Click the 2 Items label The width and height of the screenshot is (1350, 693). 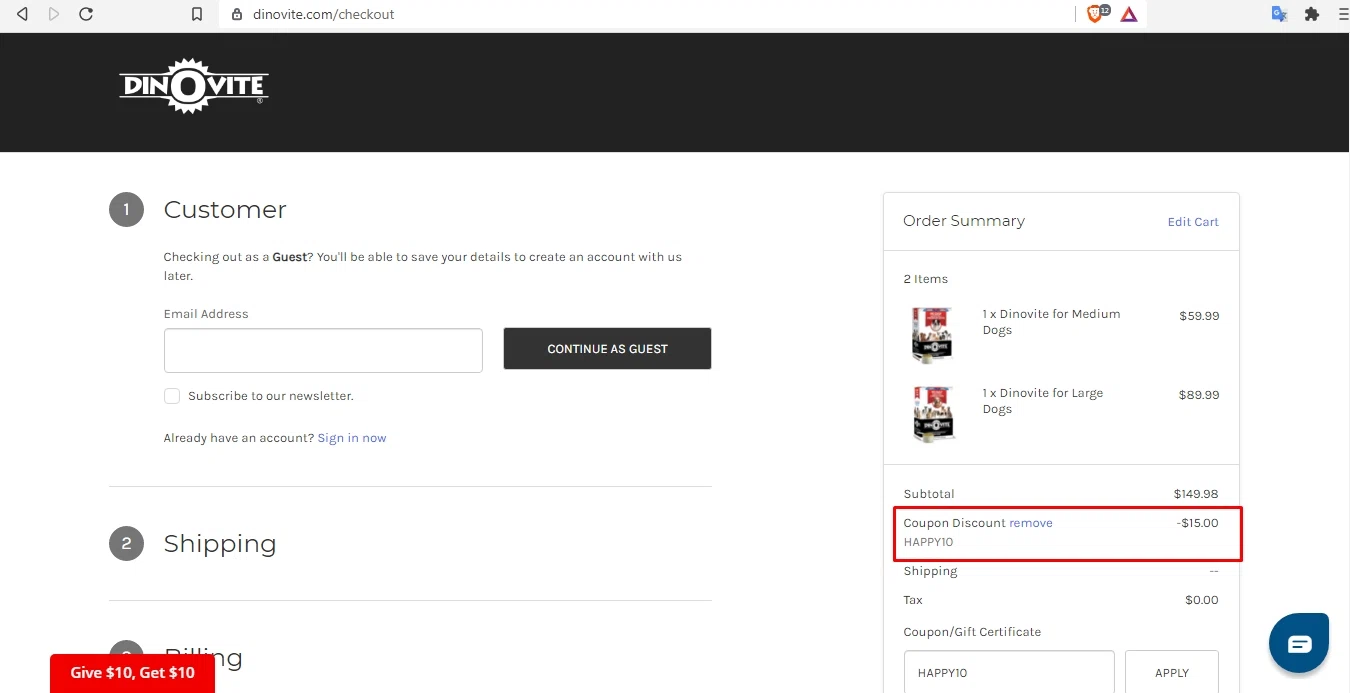point(926,279)
